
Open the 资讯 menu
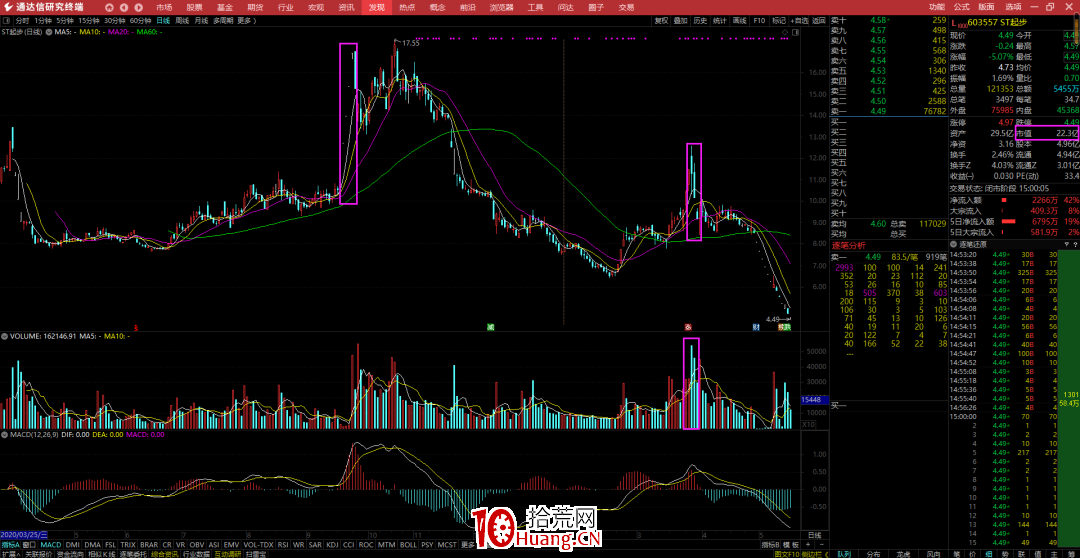pyautogui.click(x=346, y=8)
